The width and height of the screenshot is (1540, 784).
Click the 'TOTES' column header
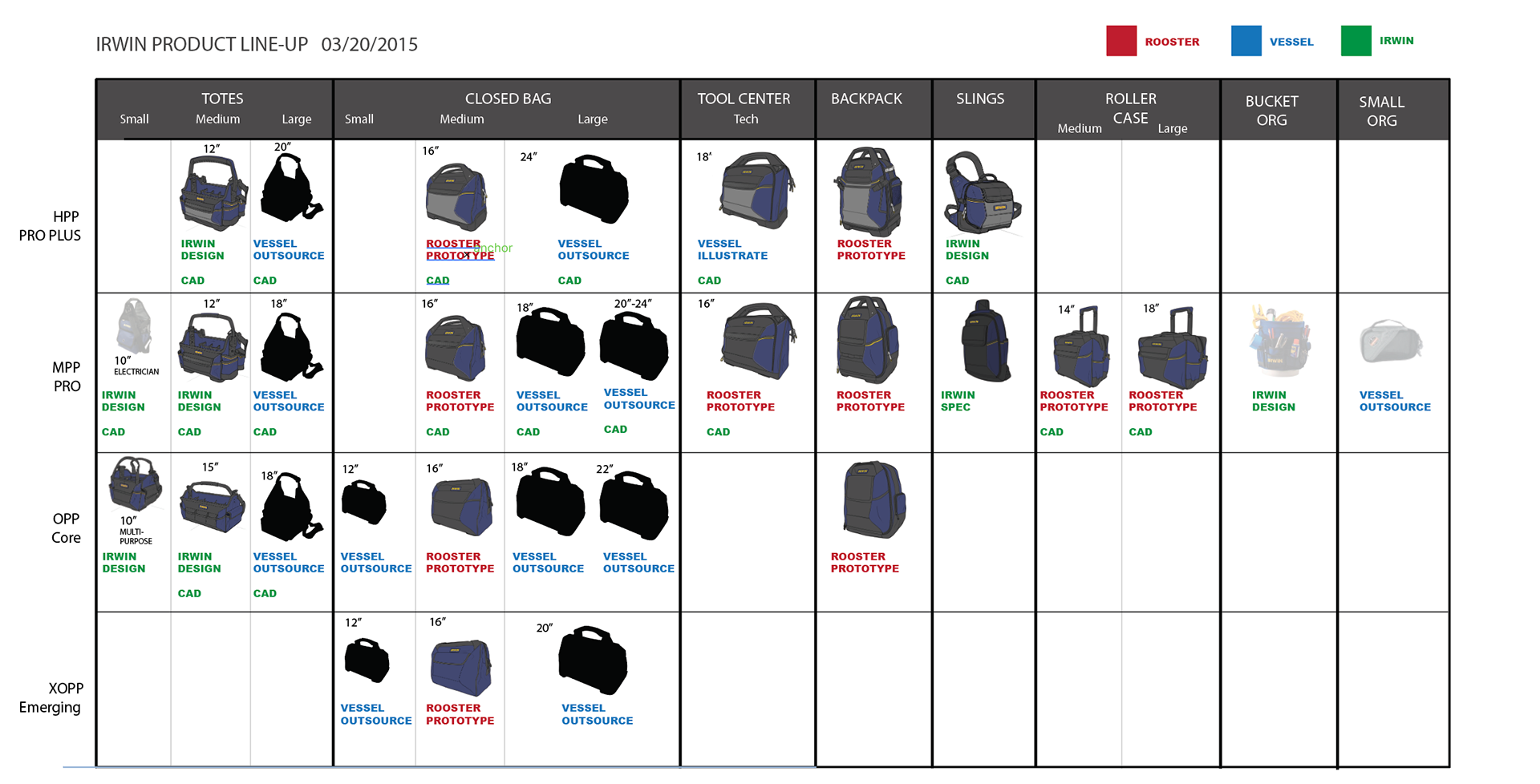[x=222, y=99]
